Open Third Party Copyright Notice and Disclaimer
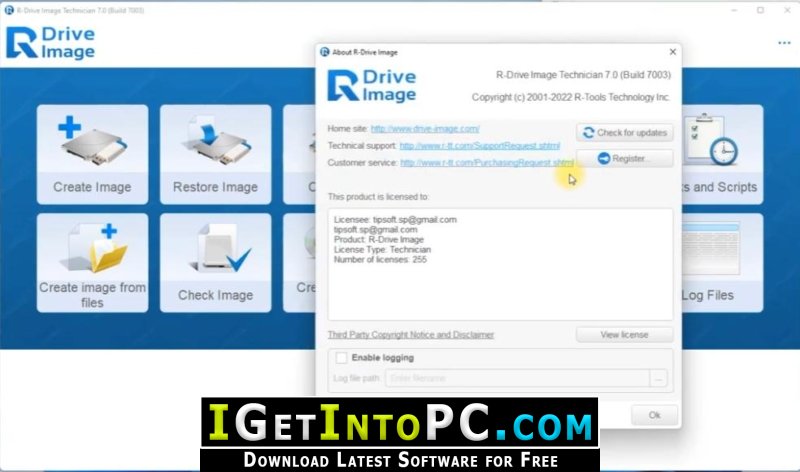 pos(411,335)
